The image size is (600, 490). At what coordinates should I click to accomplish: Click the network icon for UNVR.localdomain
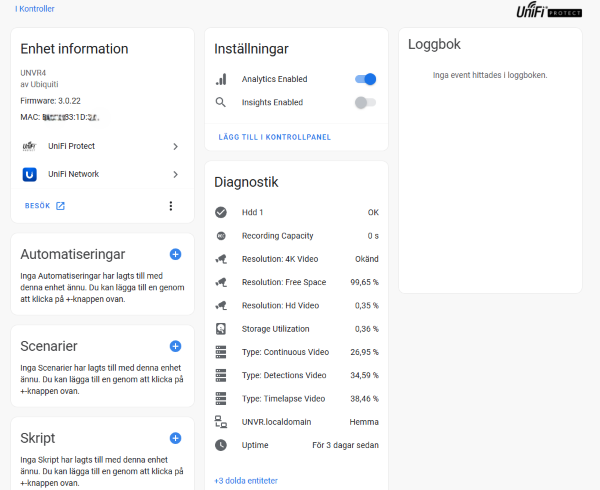pos(221,422)
